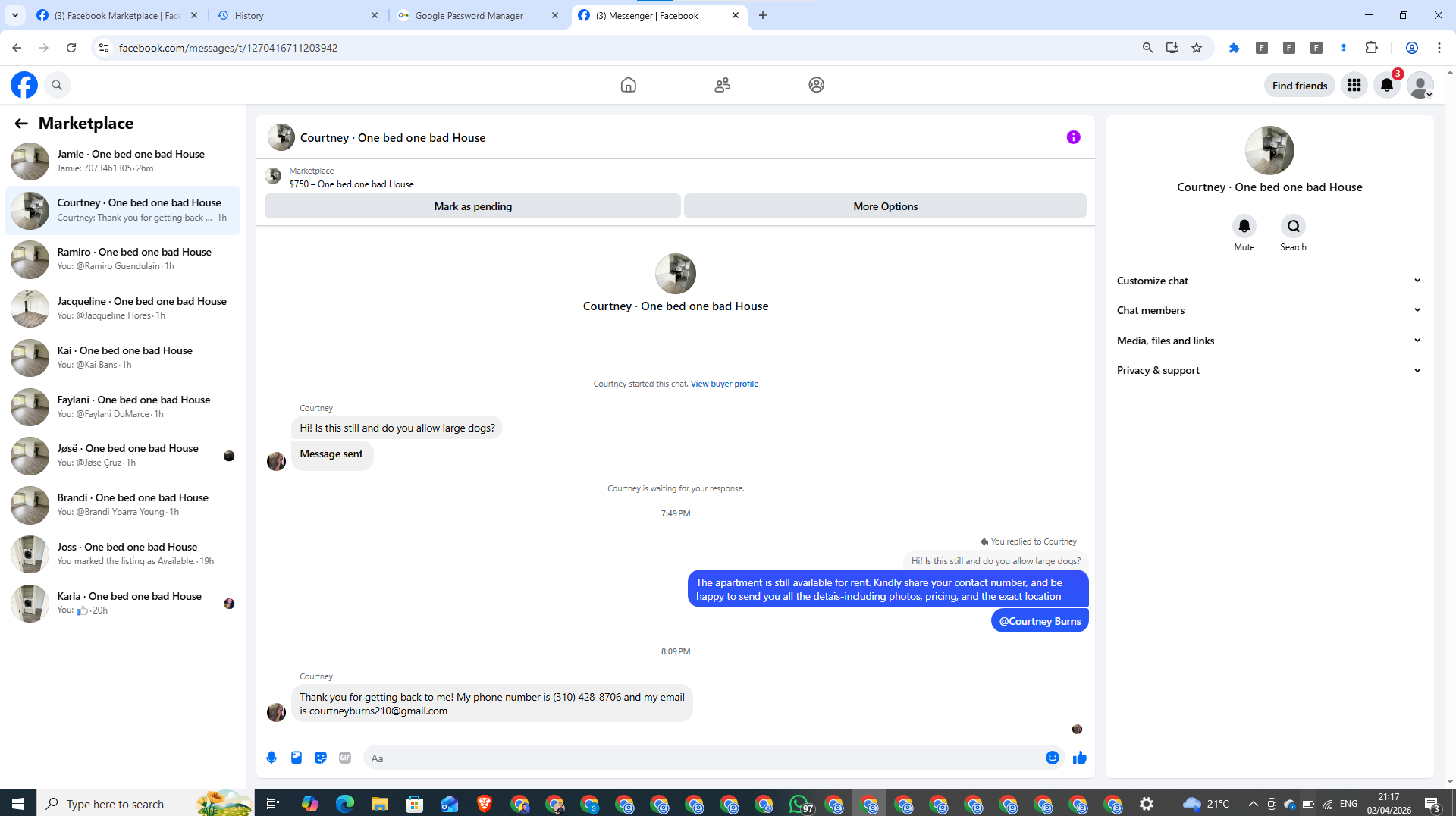Open Windows Start menu
Screen dimensions: 1456x816
18,803
